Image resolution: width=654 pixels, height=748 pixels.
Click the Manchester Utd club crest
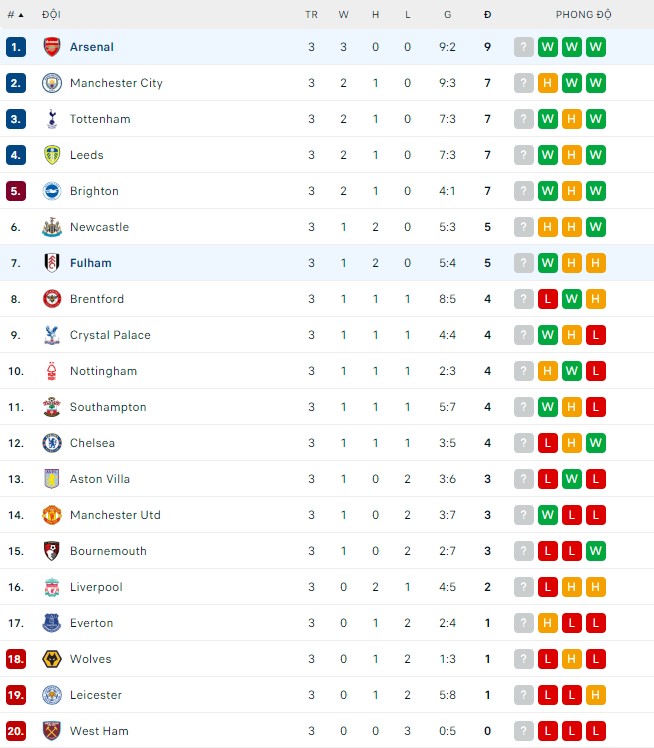point(52,515)
